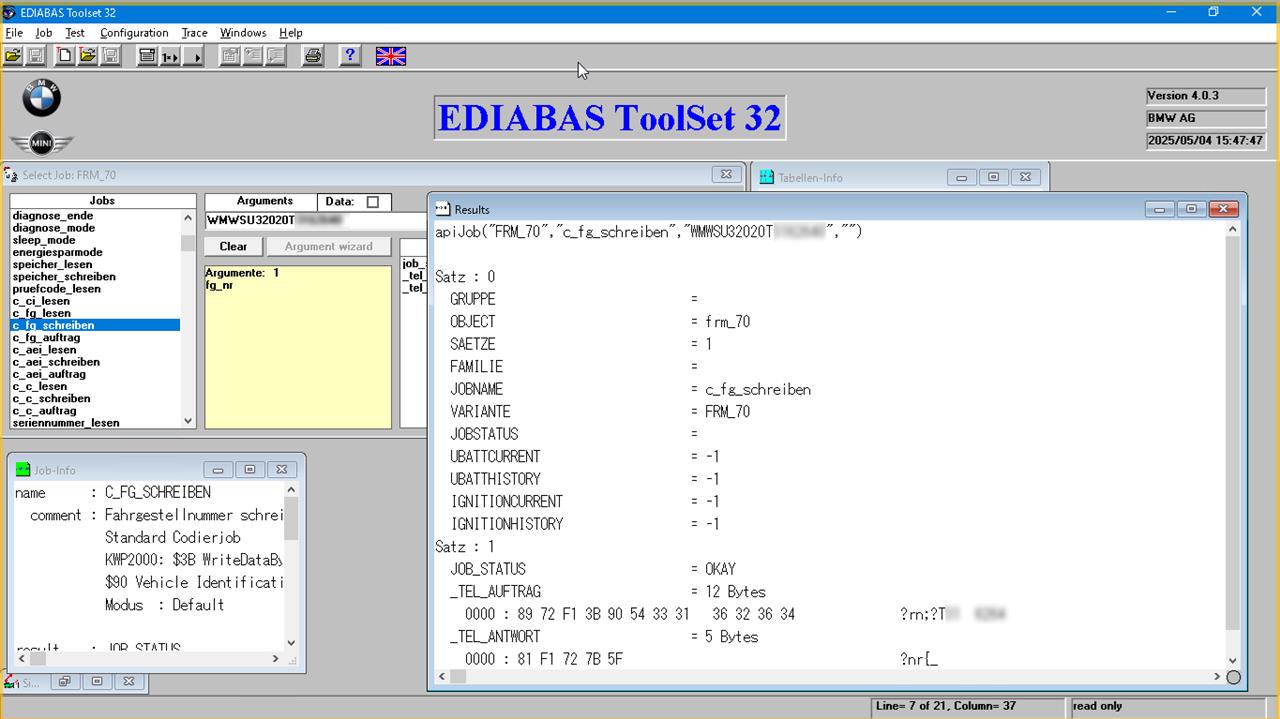Click the fg_nr argument in yellow panel
Viewport: 1280px width, 719px height.
219,285
